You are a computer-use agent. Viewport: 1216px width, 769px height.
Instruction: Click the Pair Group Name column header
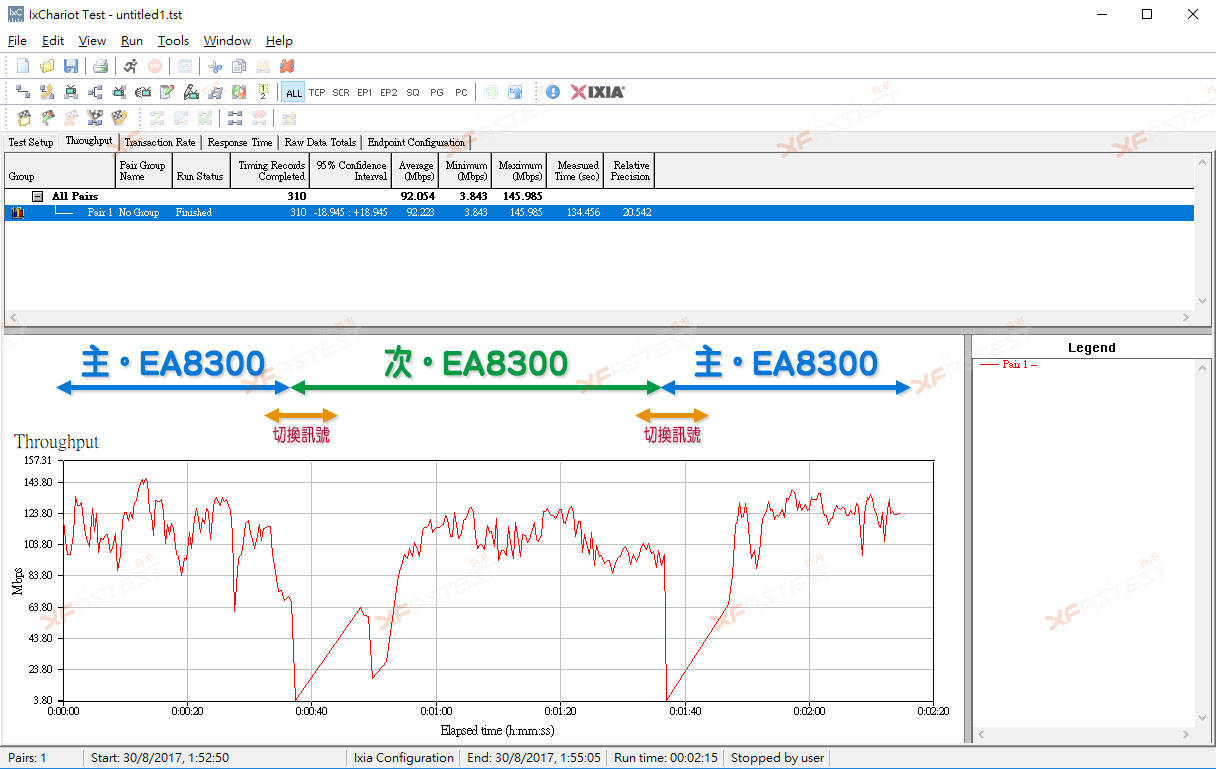(143, 170)
